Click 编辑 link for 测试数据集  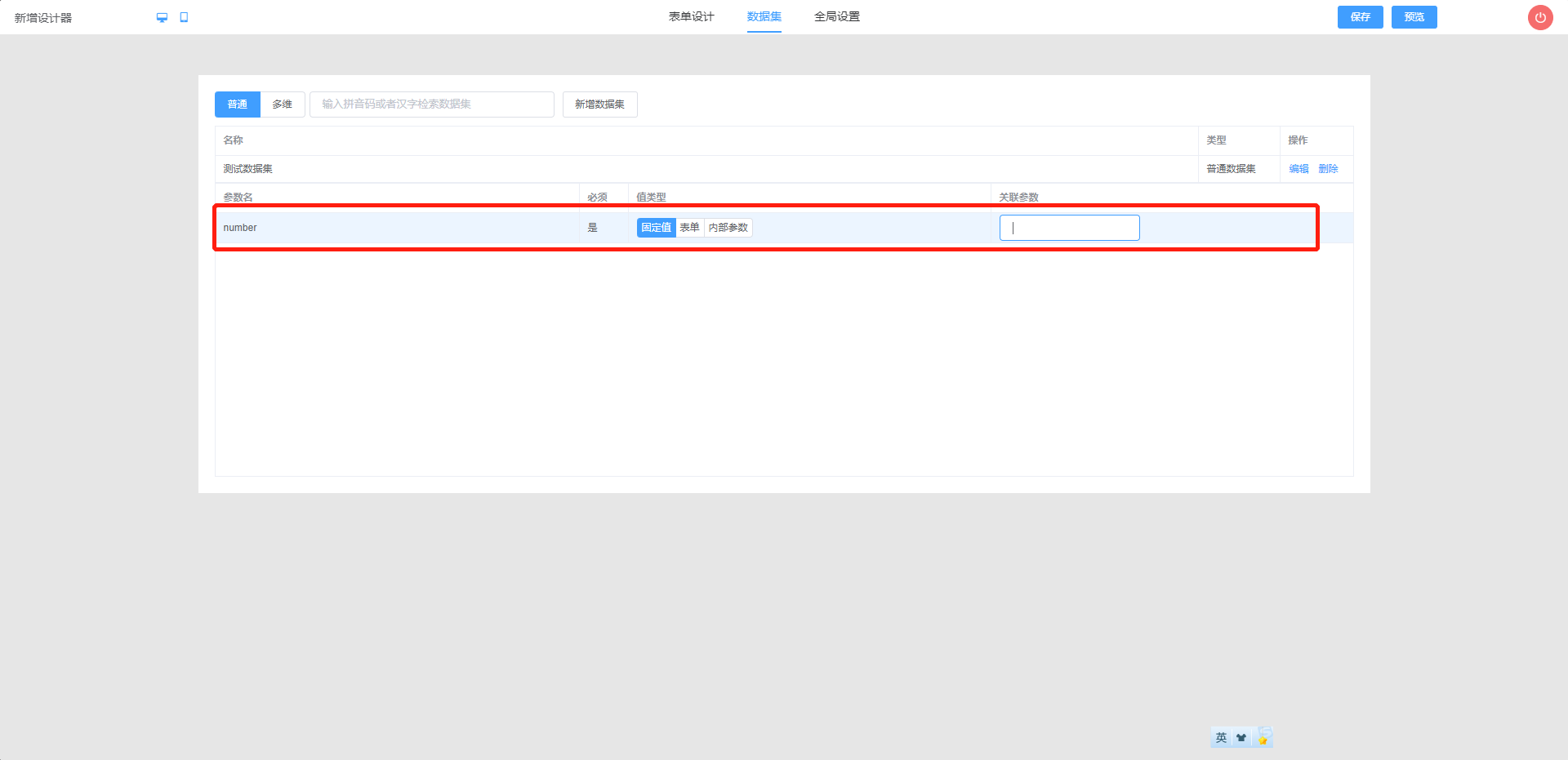click(1298, 169)
